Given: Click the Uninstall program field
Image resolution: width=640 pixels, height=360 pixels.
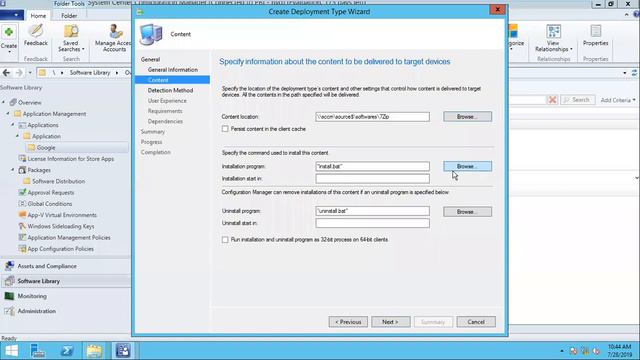Looking at the screenshot, I should click(372, 211).
